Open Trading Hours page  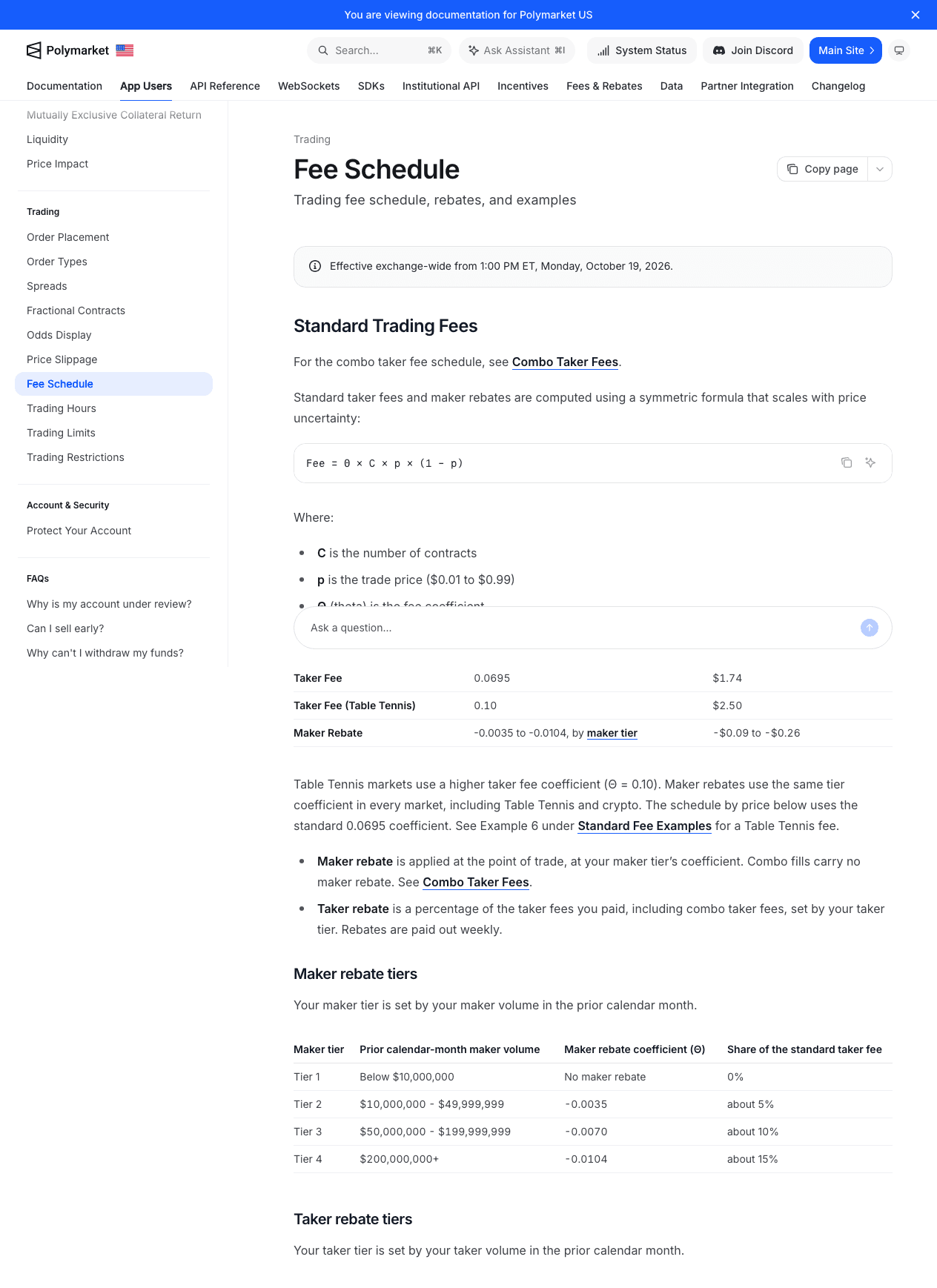click(x=113, y=408)
